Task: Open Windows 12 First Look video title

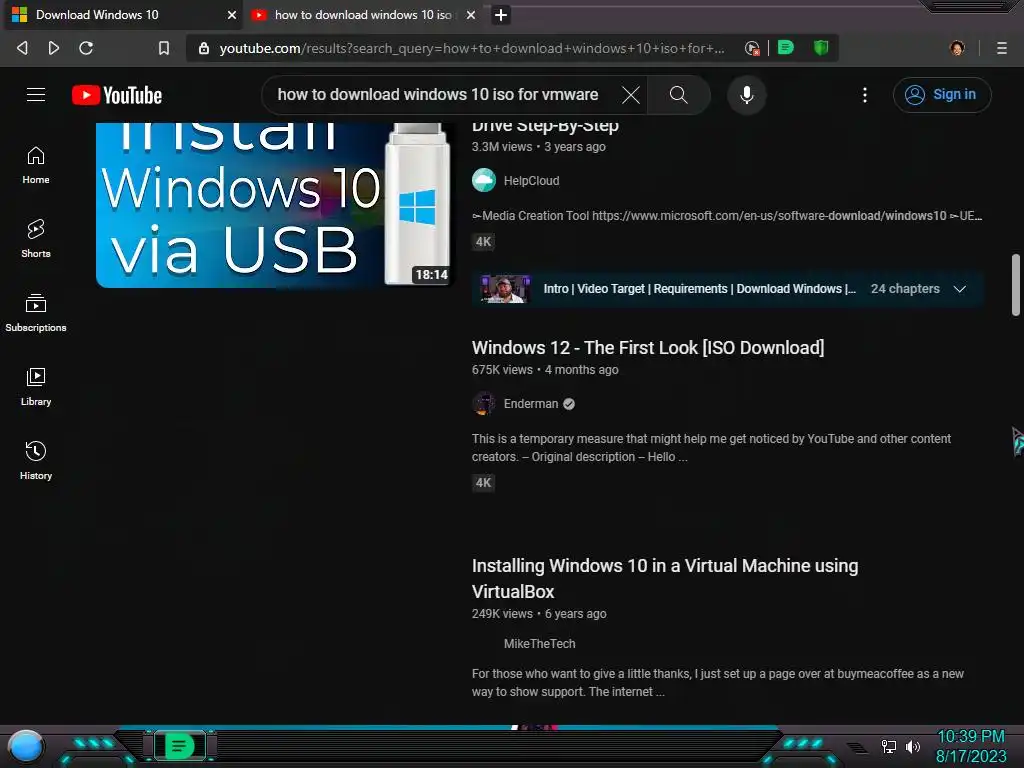Action: pyautogui.click(x=648, y=347)
